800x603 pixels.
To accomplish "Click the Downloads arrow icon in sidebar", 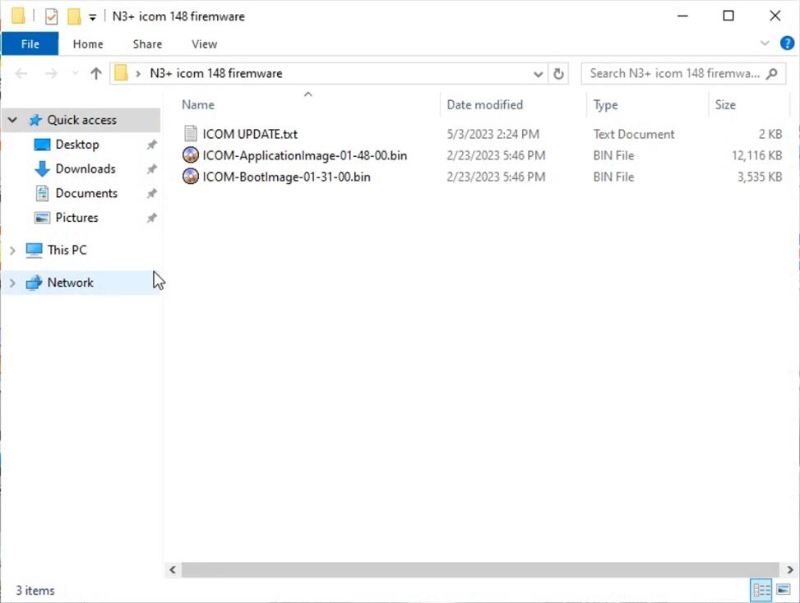I will tap(42, 169).
